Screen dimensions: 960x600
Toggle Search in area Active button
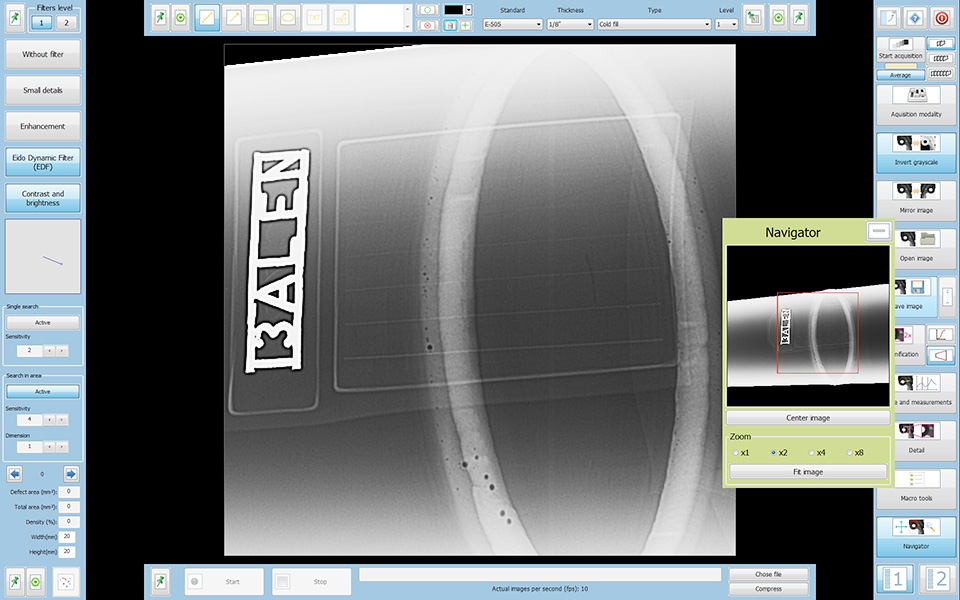pyautogui.click(x=43, y=391)
